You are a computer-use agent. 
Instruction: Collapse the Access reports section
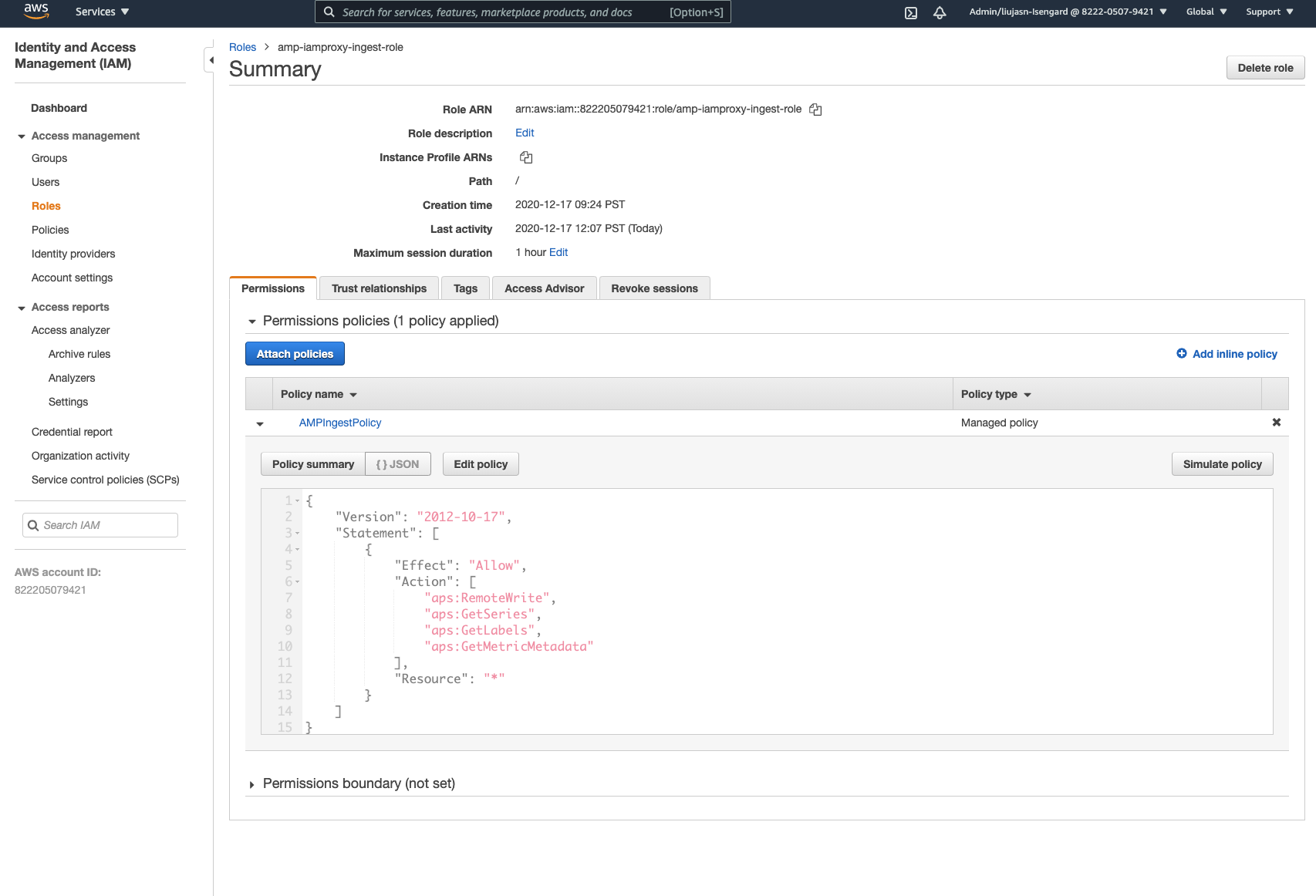click(x=22, y=308)
